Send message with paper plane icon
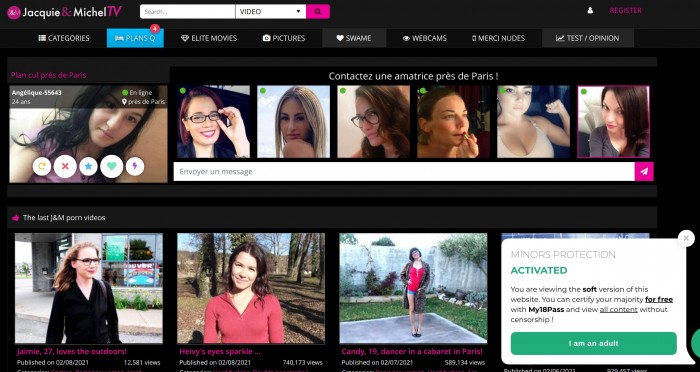 [644, 171]
